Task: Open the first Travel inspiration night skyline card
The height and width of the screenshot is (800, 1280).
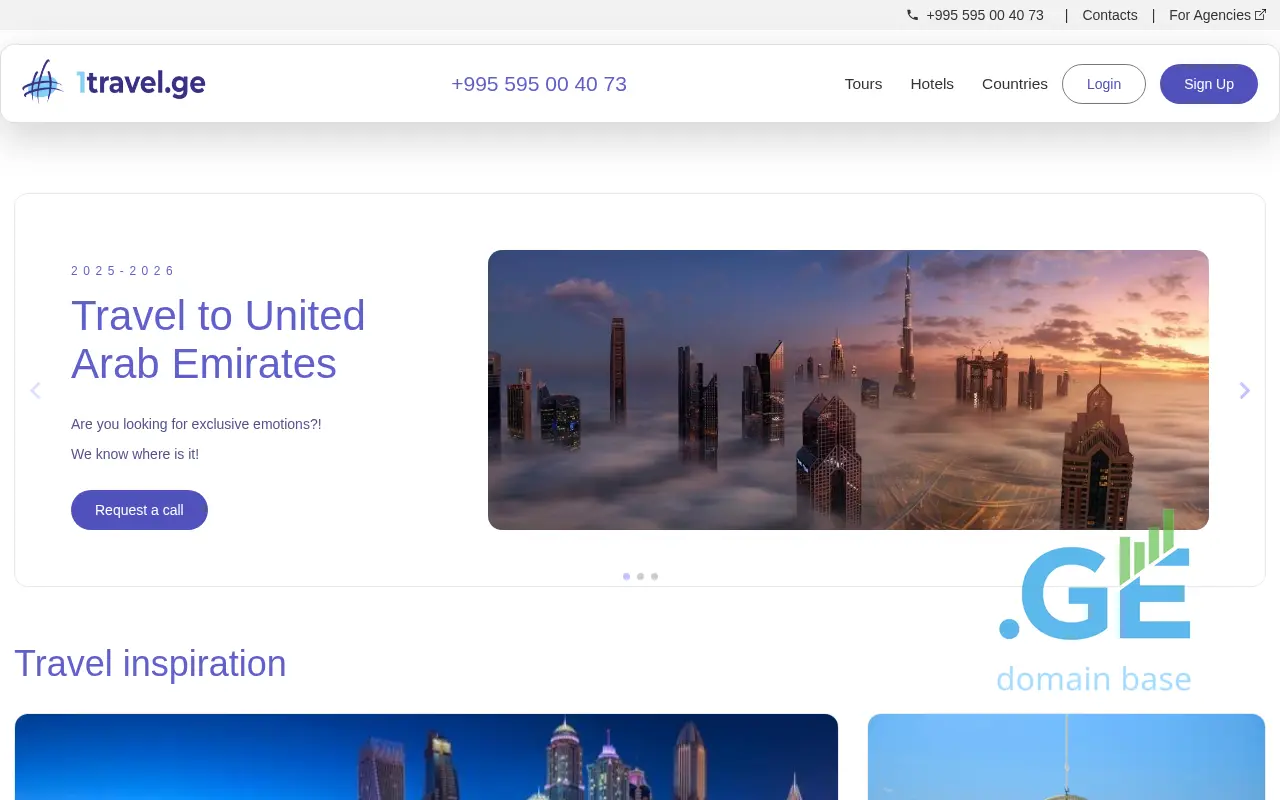Action: 426,757
